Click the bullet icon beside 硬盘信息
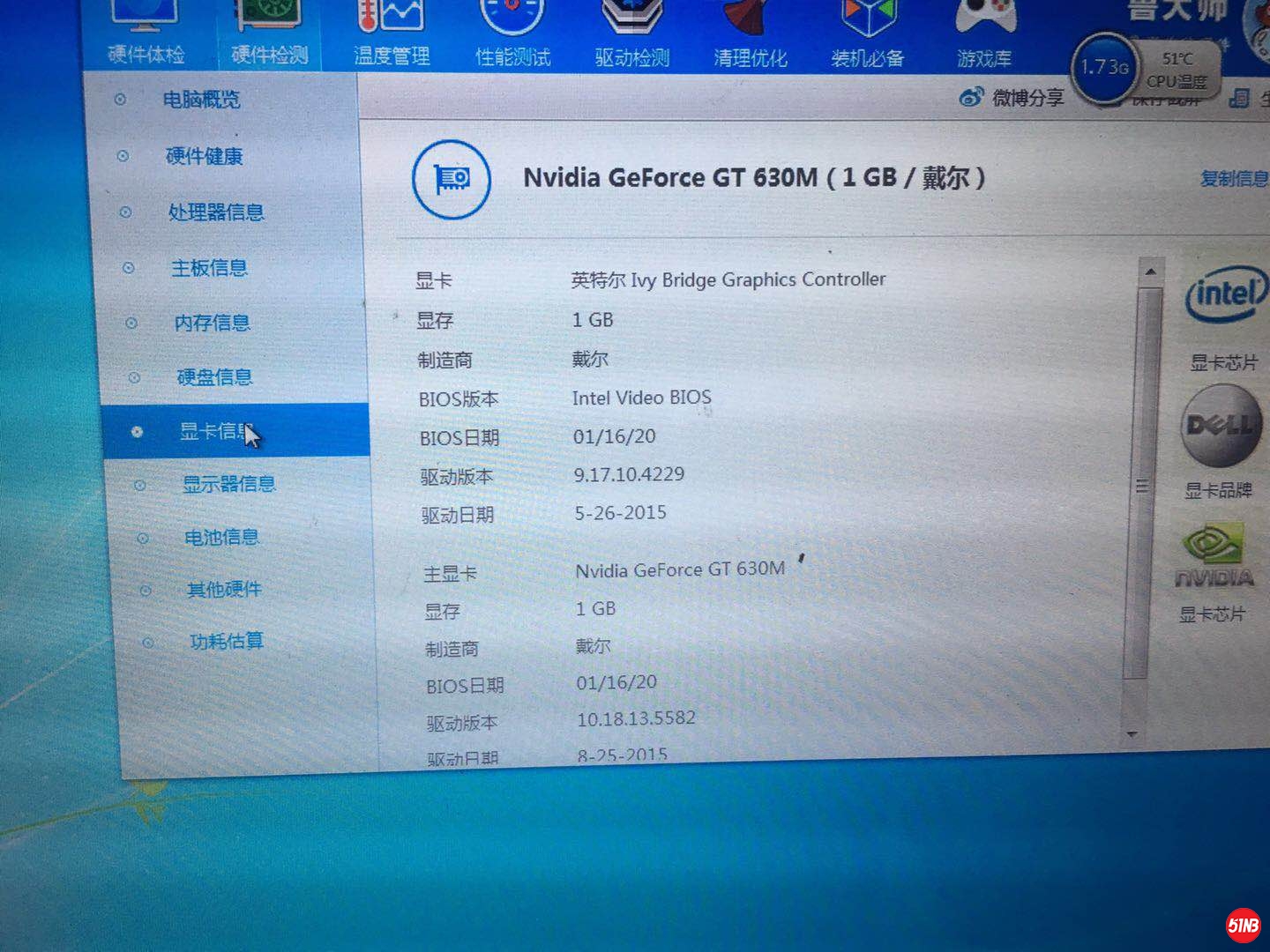The image size is (1270, 952). click(x=134, y=378)
